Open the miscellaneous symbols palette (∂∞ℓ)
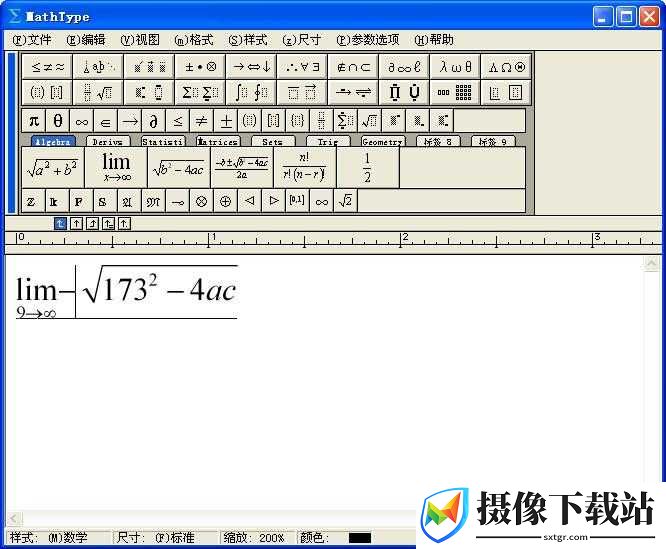This screenshot has width=666, height=549. [x=404, y=67]
